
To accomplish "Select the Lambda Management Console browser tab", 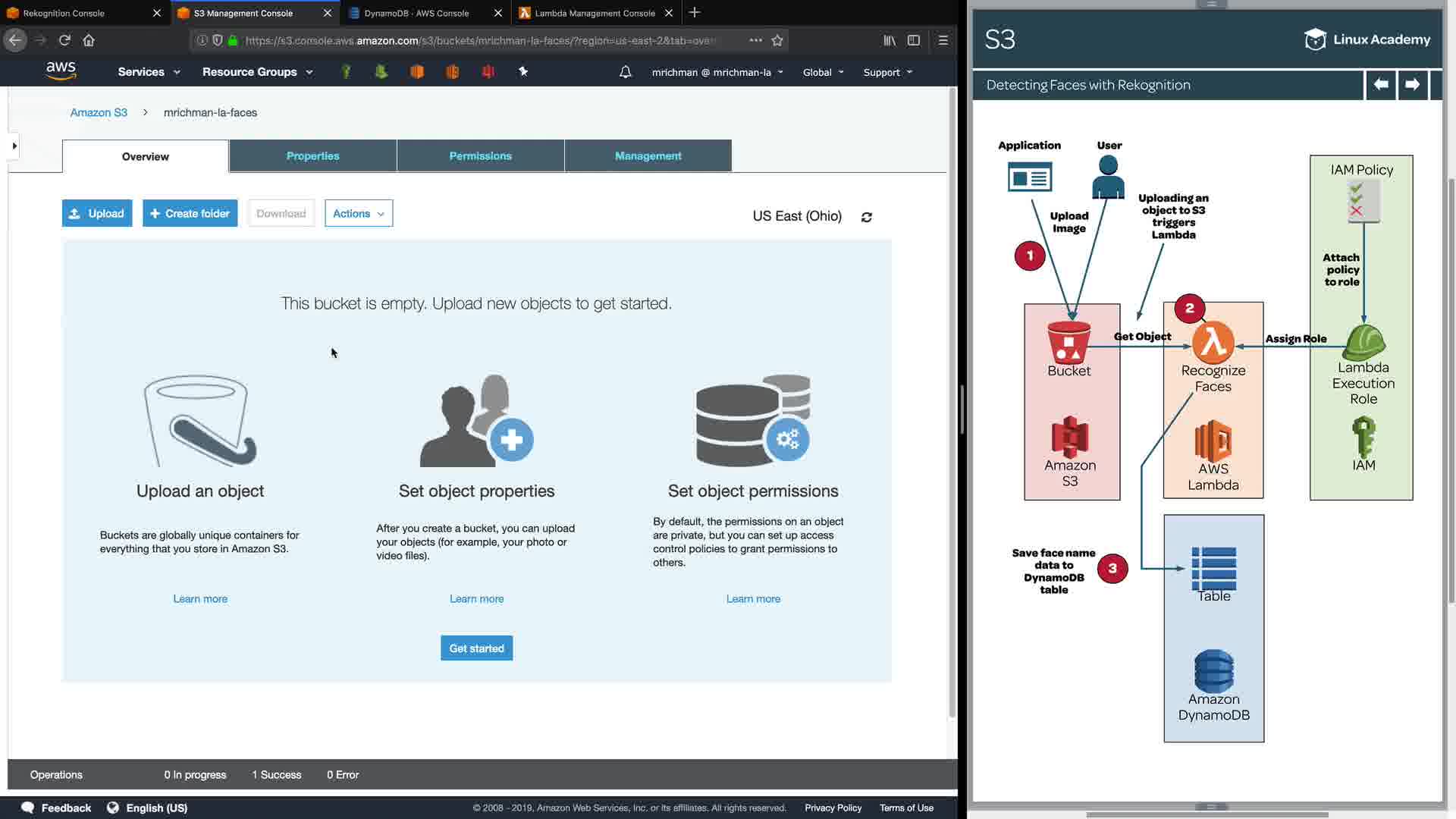I will pyautogui.click(x=595, y=13).
